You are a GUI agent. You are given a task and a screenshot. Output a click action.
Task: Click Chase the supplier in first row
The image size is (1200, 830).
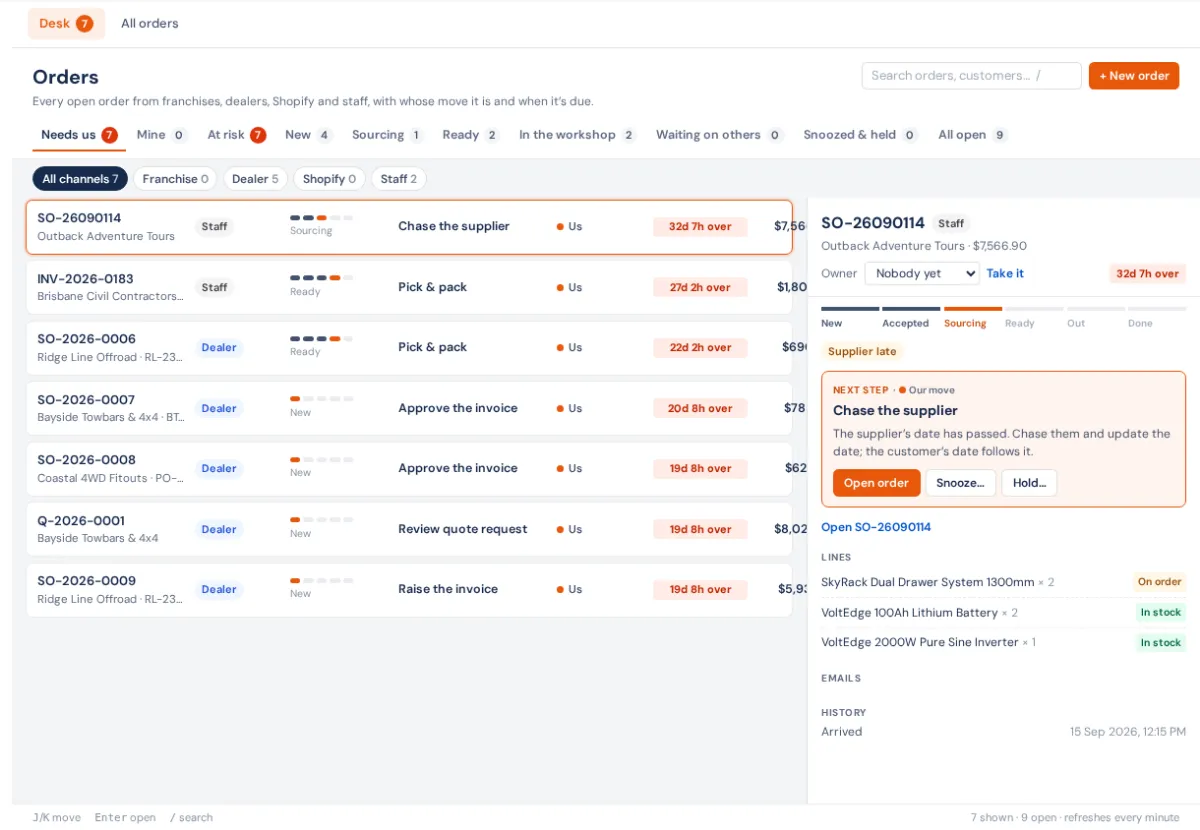click(x=454, y=226)
